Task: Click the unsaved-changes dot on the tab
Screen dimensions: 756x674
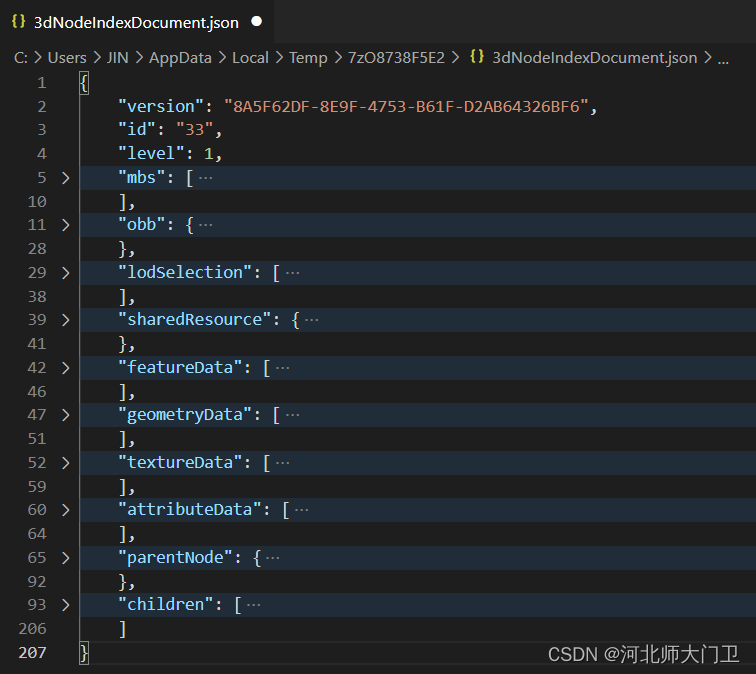Action: pos(257,21)
